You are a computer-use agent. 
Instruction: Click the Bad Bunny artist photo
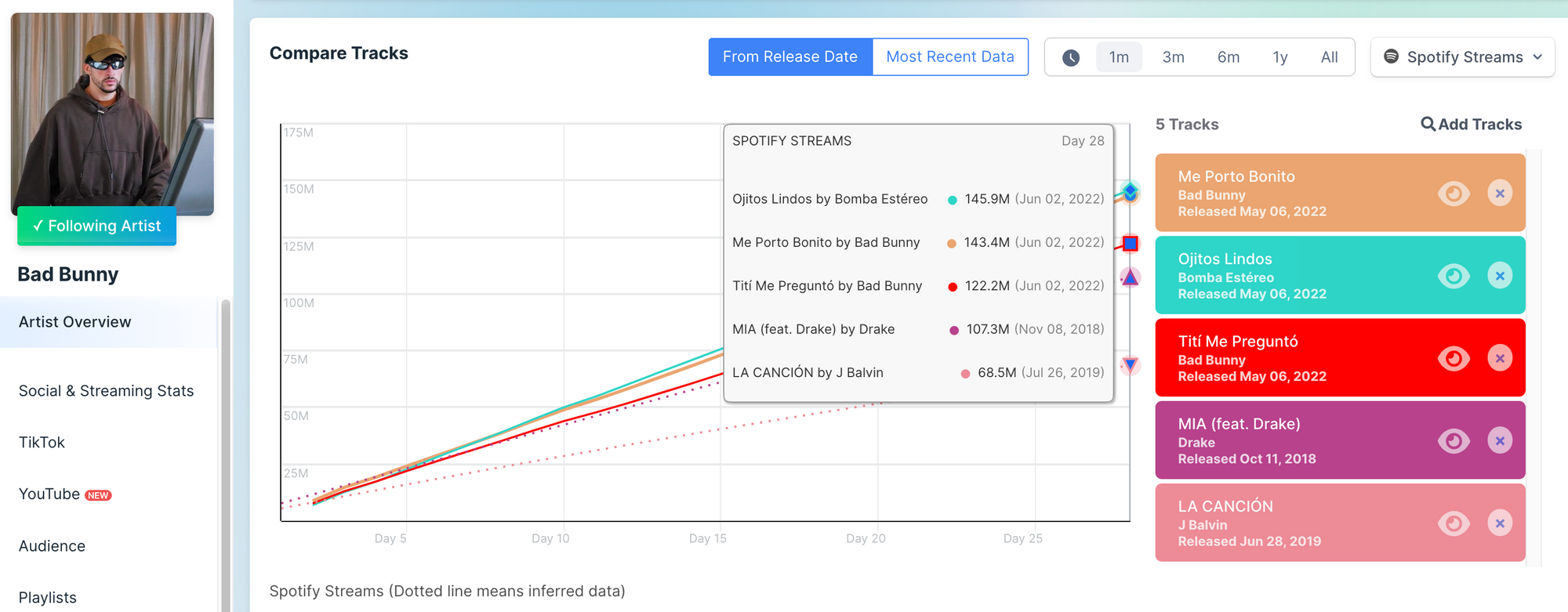112,114
